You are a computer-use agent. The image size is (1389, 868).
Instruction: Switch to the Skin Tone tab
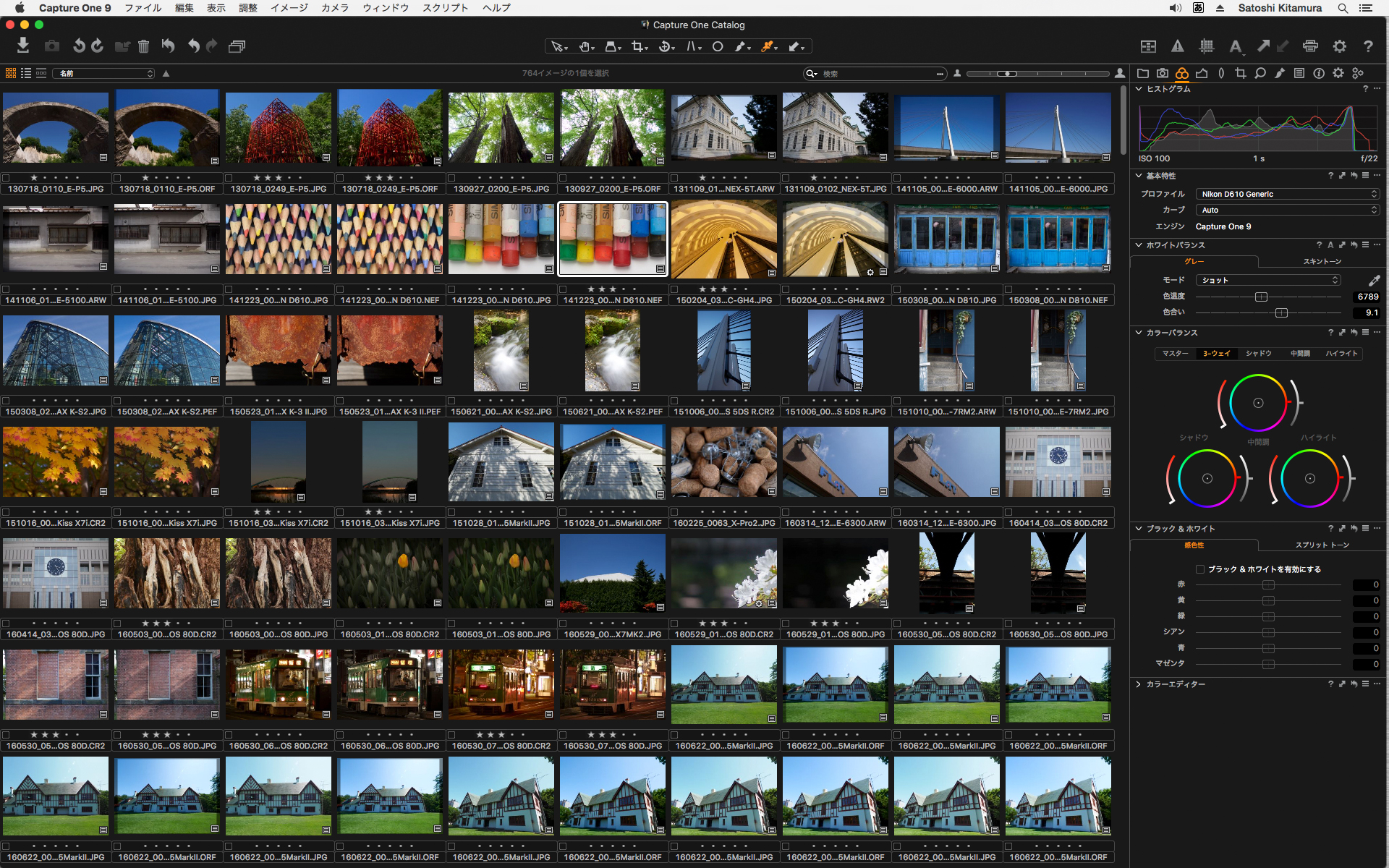coord(1322,261)
